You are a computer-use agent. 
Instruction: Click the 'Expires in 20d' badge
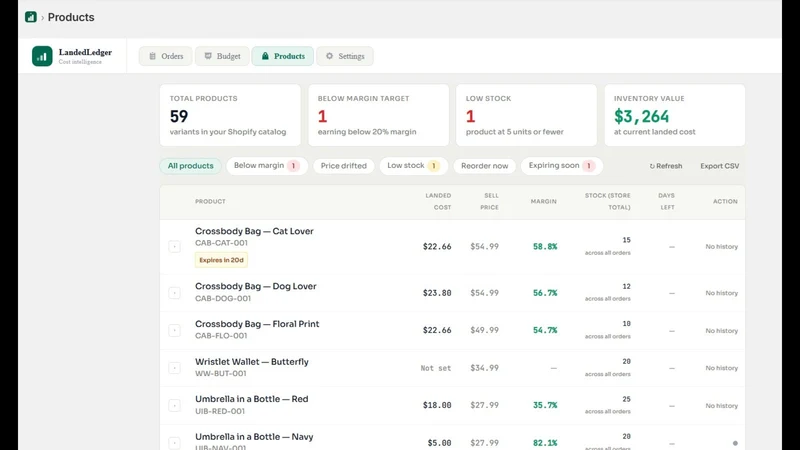221,260
